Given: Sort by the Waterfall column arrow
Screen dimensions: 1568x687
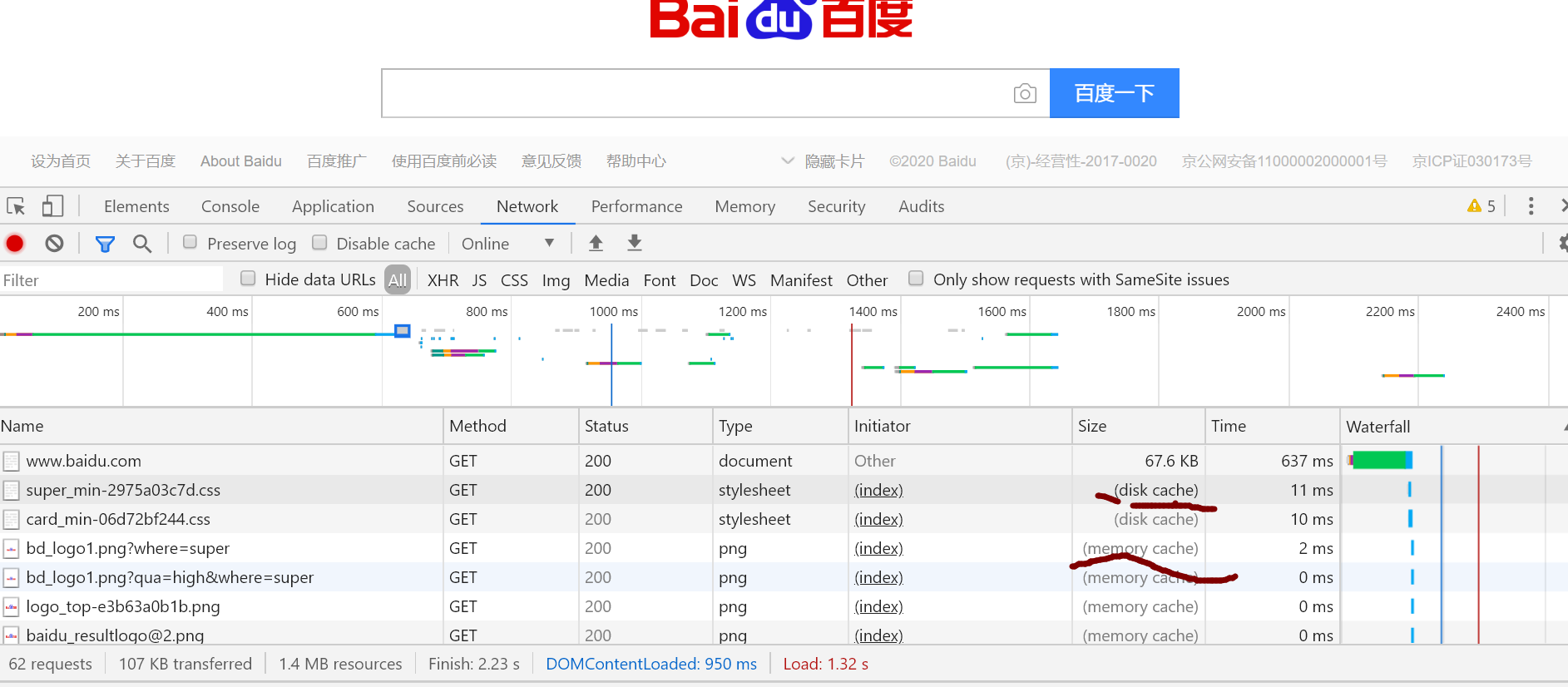Looking at the screenshot, I should 1564,427.
